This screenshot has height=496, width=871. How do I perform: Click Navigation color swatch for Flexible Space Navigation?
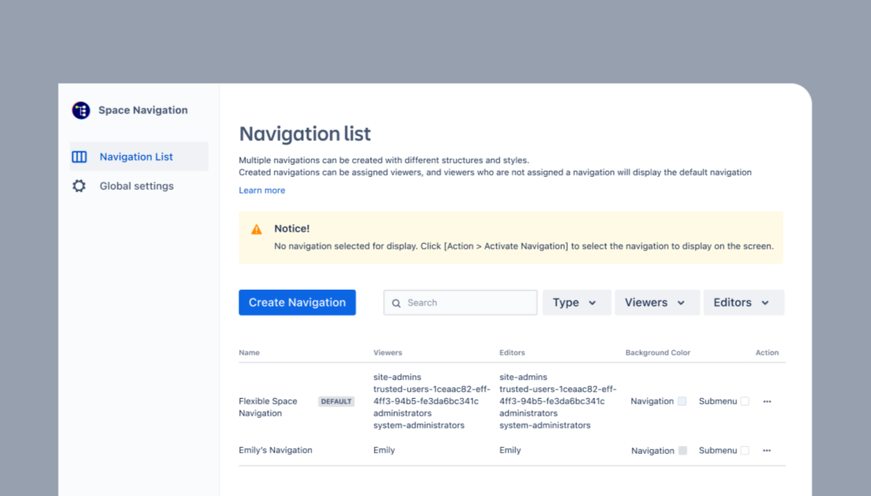click(x=682, y=401)
